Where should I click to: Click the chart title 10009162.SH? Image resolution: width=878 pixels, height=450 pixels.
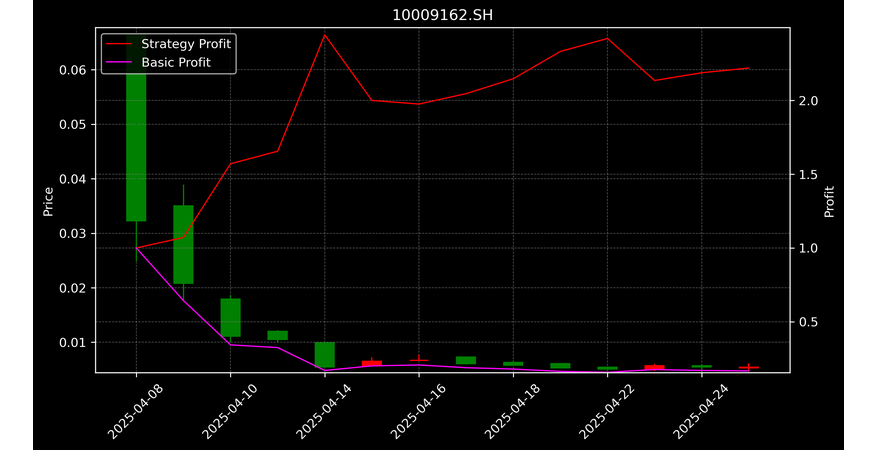442,15
